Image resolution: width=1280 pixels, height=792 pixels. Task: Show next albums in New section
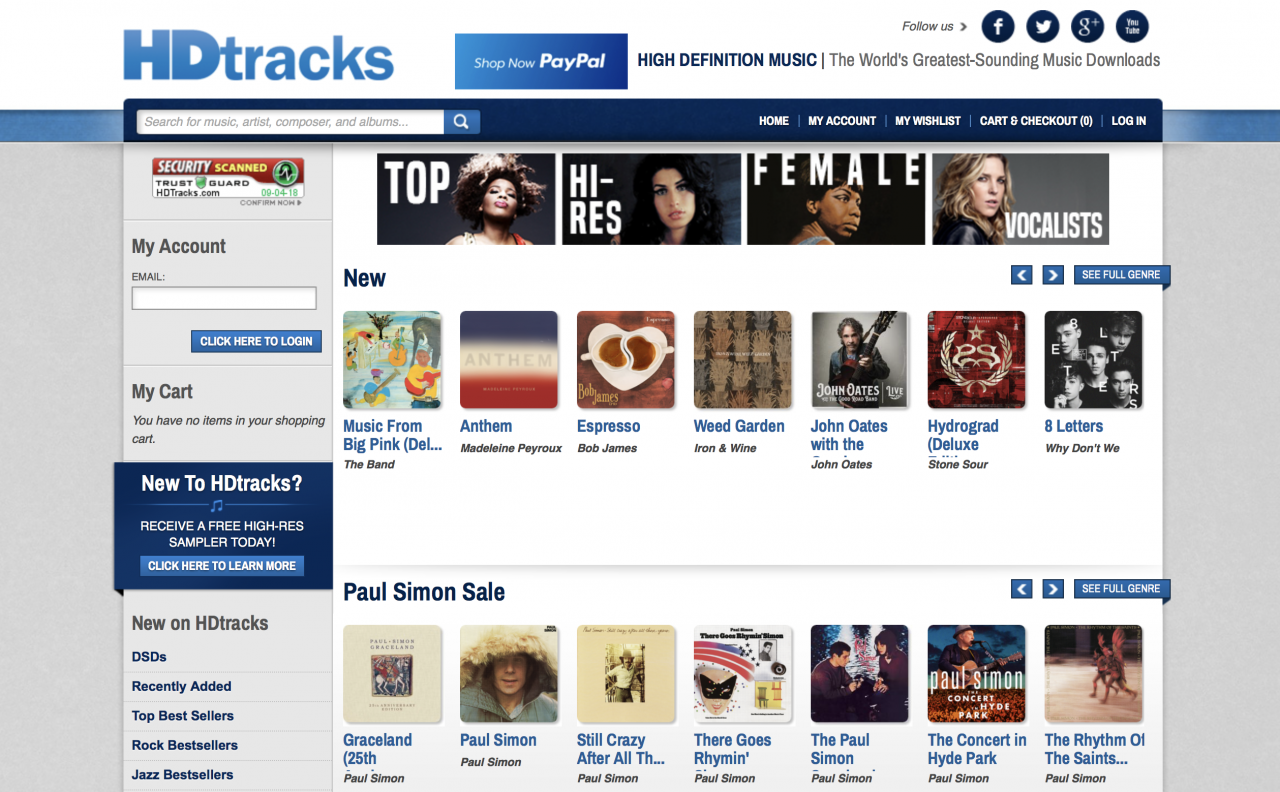[1052, 274]
